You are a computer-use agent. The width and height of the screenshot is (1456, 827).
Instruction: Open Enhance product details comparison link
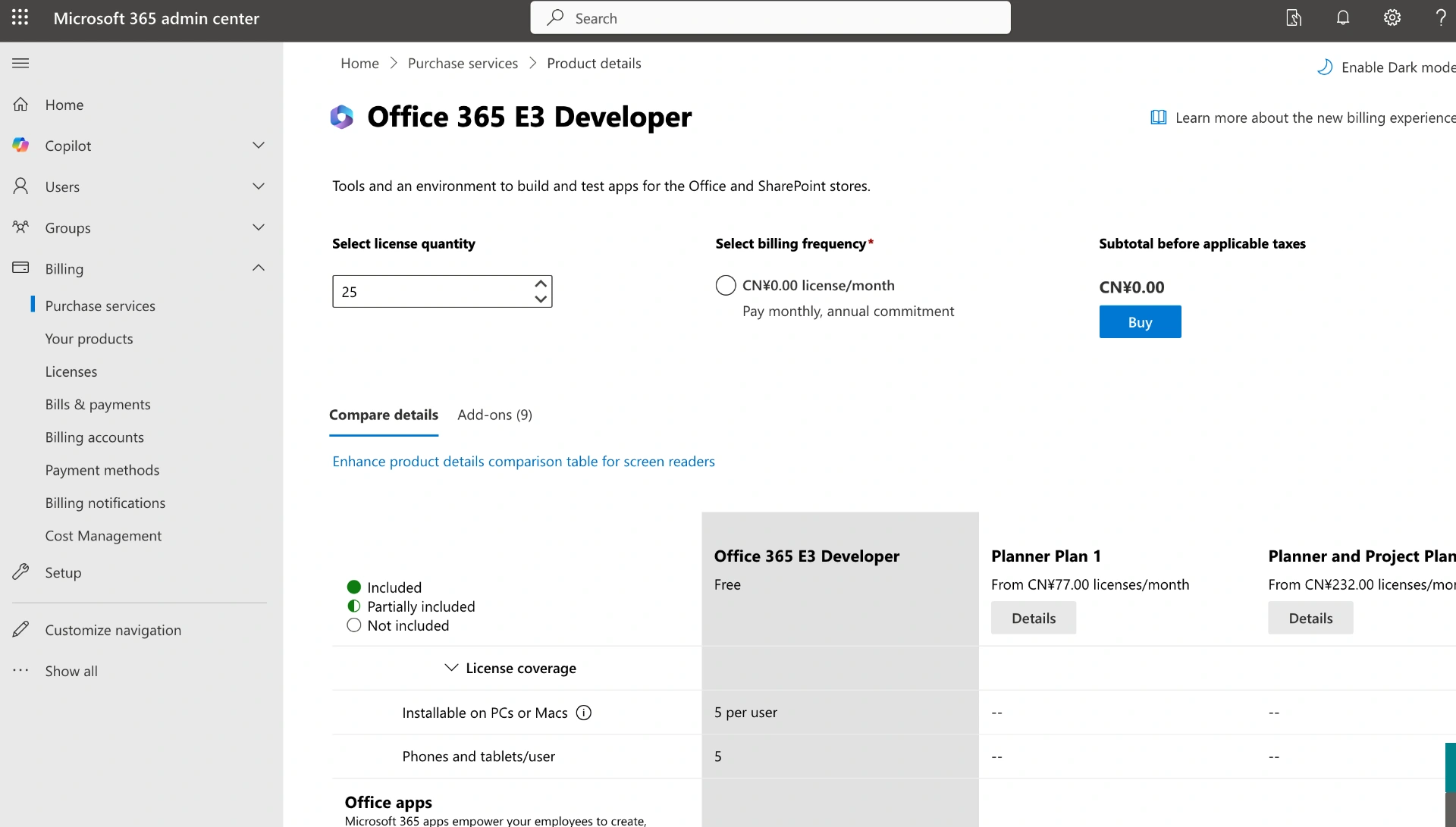pyautogui.click(x=523, y=462)
